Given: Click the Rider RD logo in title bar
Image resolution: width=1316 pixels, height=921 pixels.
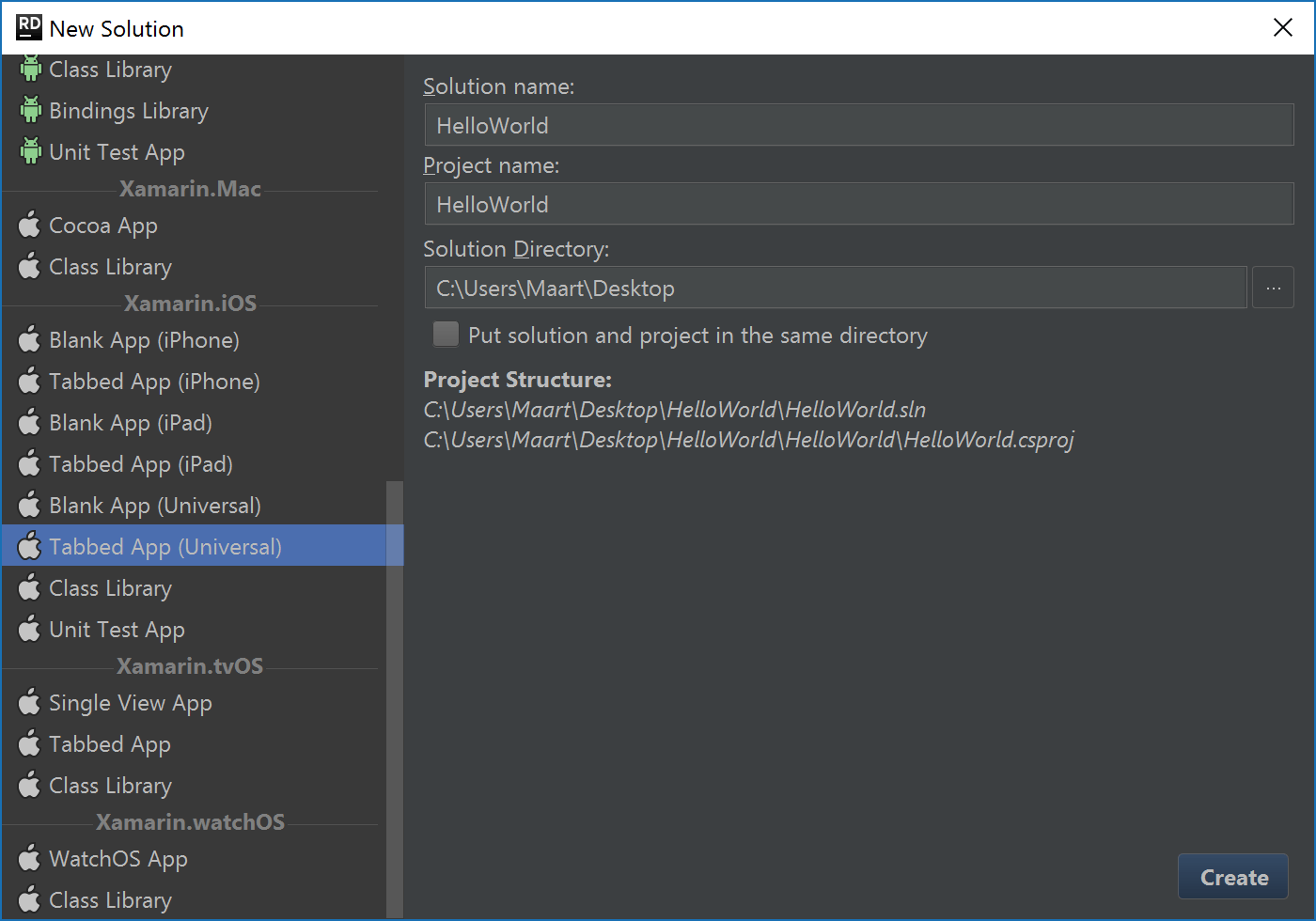Looking at the screenshot, I should pyautogui.click(x=29, y=28).
